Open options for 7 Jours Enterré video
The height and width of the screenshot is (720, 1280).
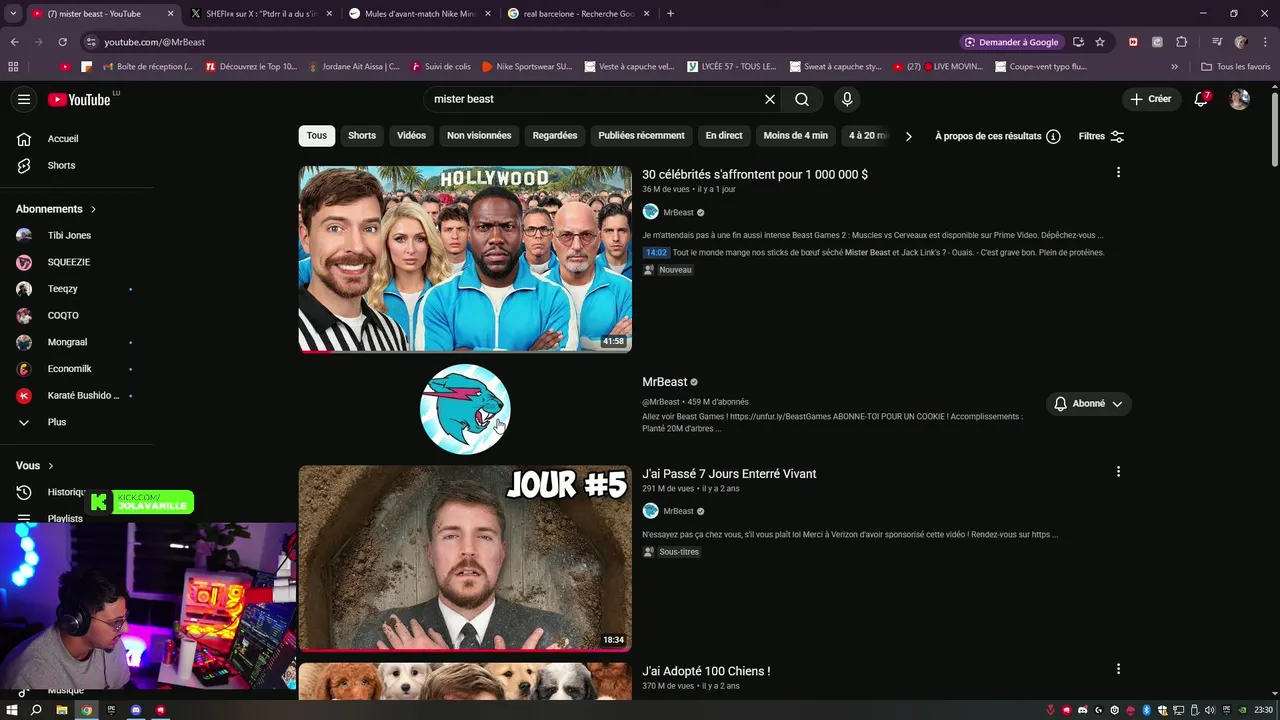pyautogui.click(x=1118, y=471)
